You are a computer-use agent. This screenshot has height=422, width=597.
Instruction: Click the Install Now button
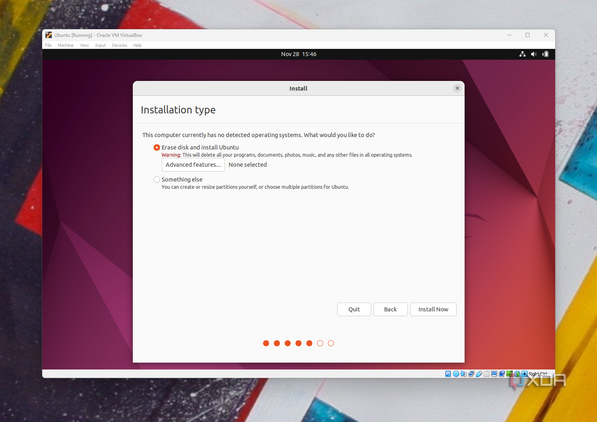433,309
